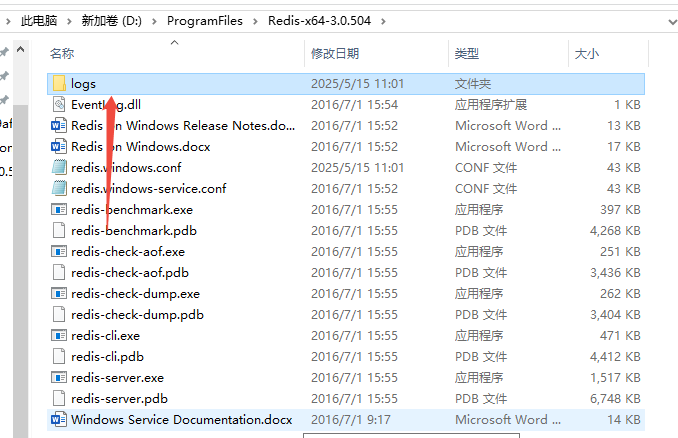Click the 文件夹 type of logs

pos(473,83)
